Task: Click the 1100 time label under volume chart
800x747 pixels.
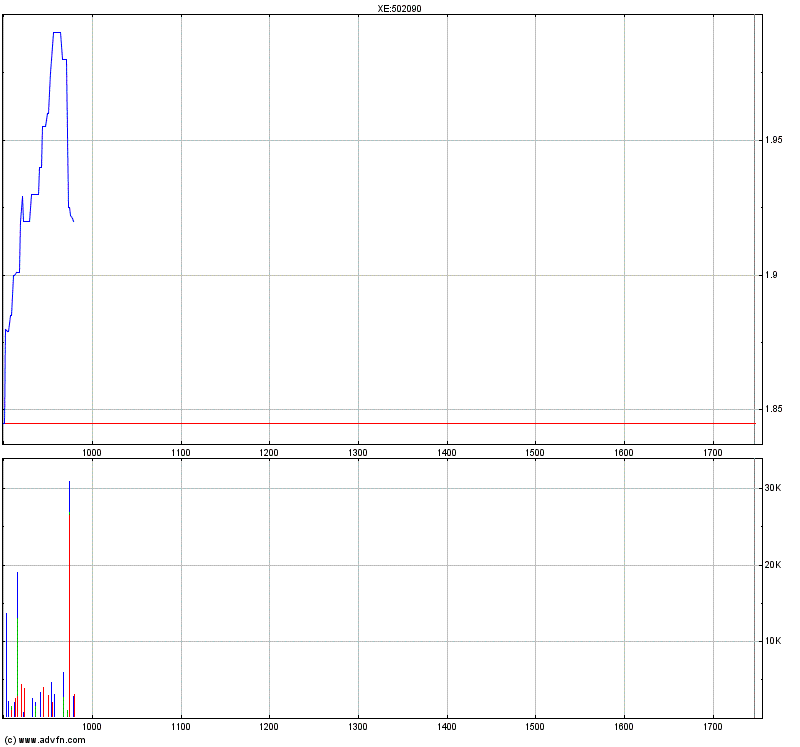Action: click(x=181, y=727)
